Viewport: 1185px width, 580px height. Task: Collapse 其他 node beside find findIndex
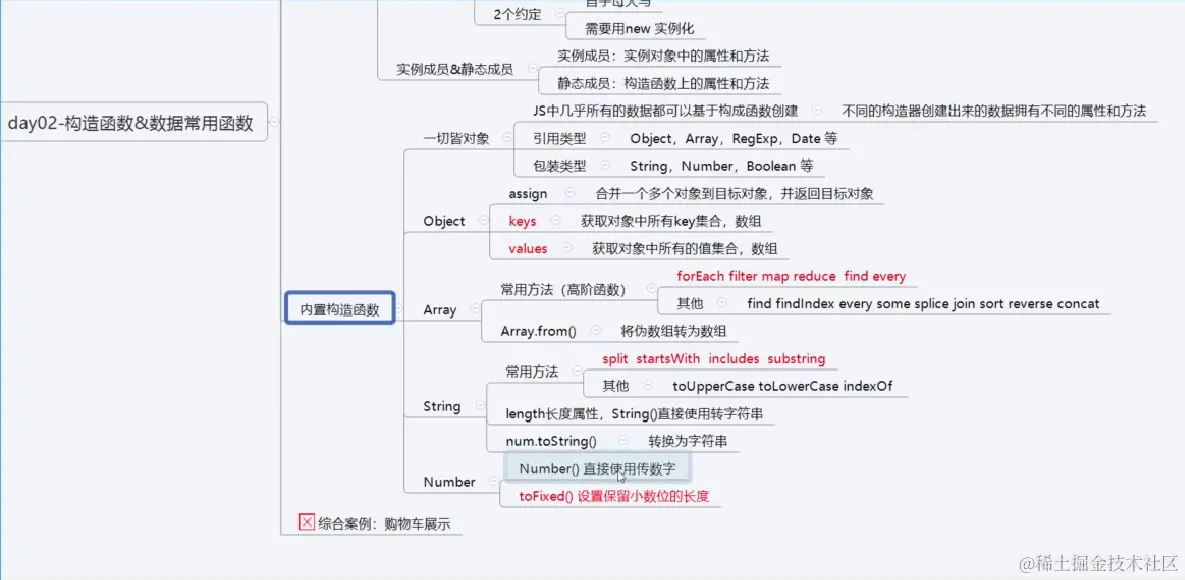[x=720, y=303]
